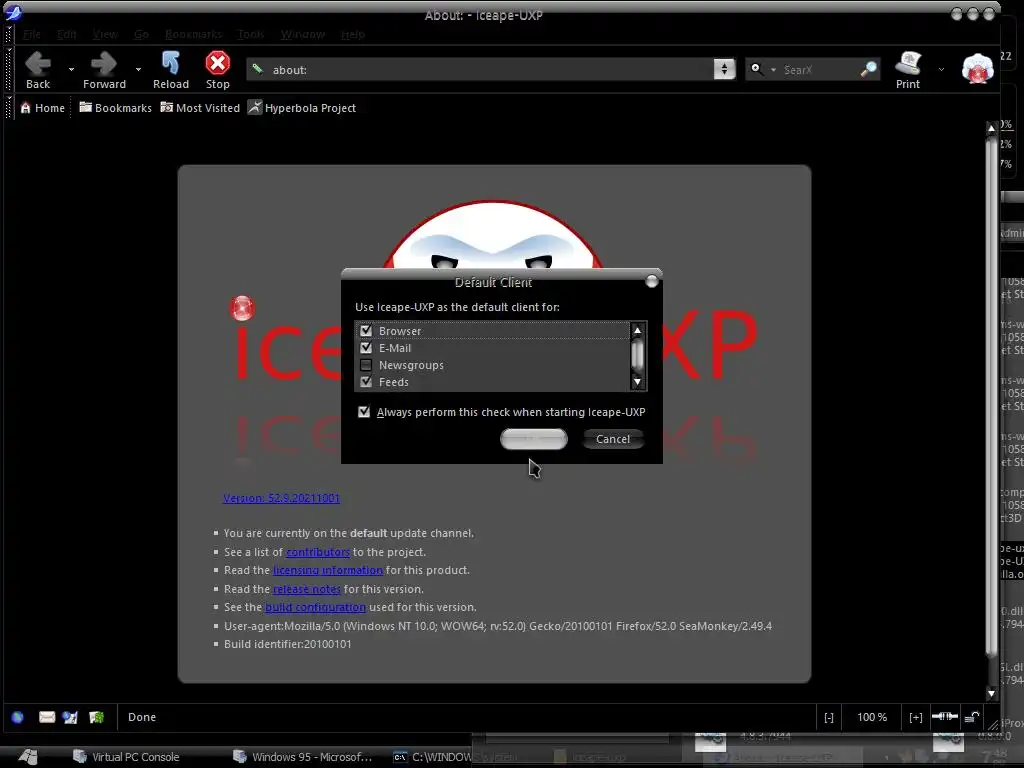The height and width of the screenshot is (768, 1024).
Task: Open the Bookmarks folder on the toolbar
Action: [115, 108]
